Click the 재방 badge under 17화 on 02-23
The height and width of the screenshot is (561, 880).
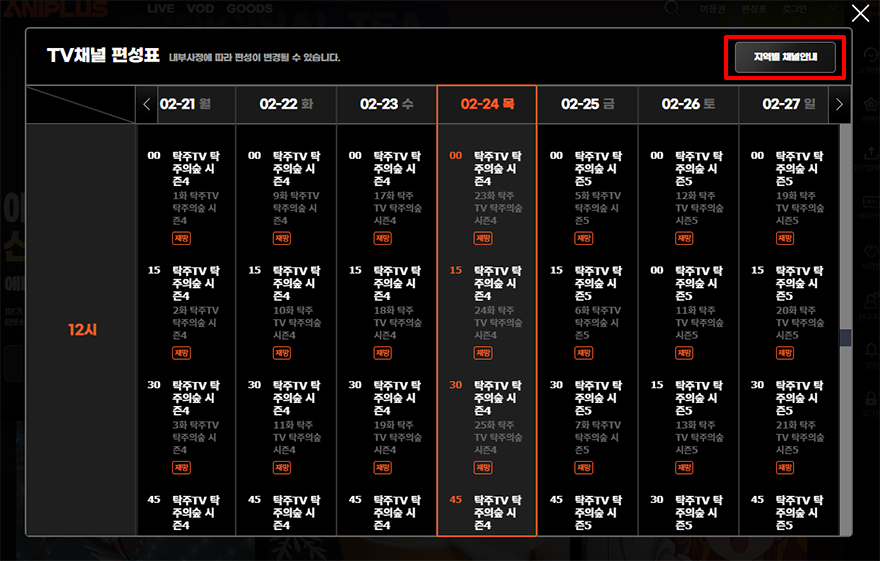(x=383, y=238)
